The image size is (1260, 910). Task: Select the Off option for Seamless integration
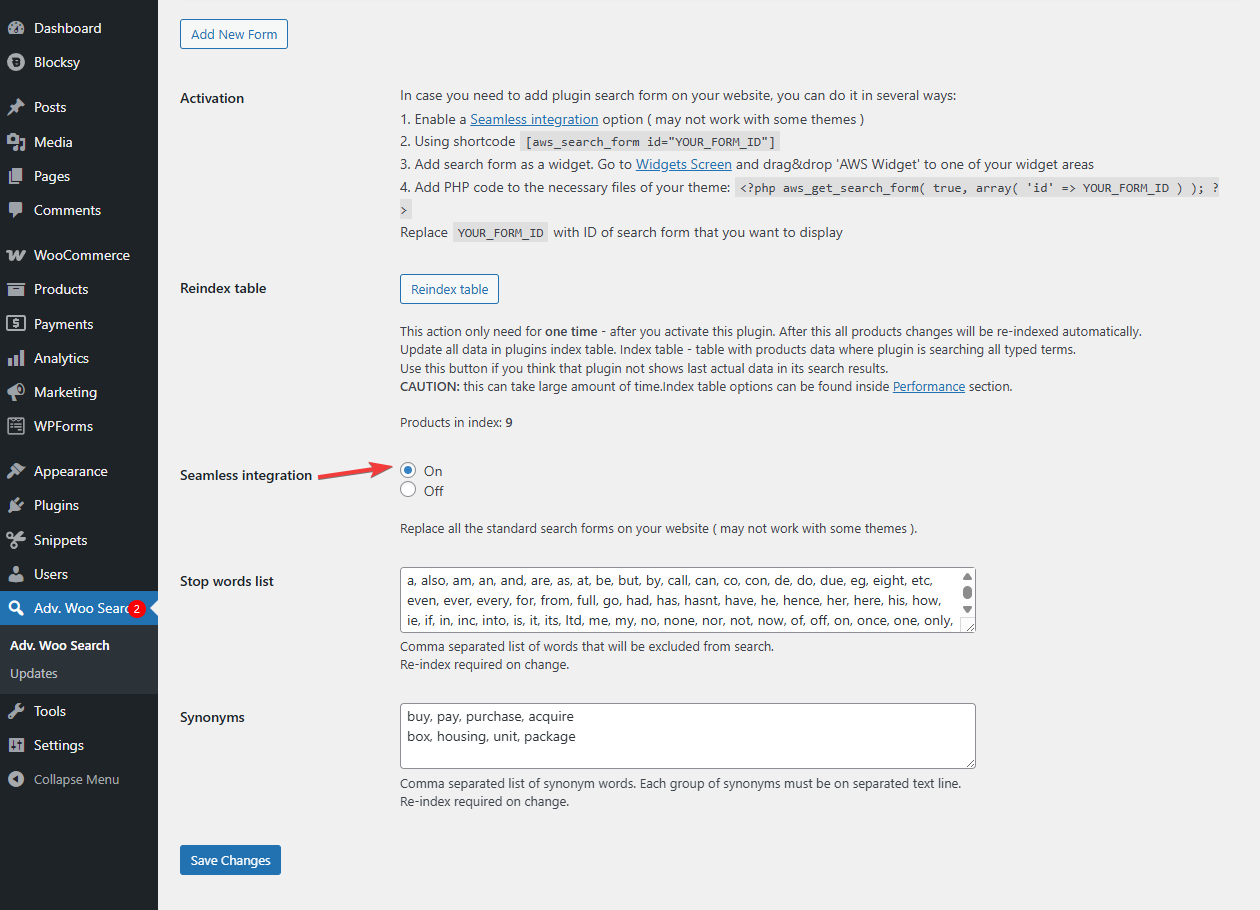coord(408,490)
